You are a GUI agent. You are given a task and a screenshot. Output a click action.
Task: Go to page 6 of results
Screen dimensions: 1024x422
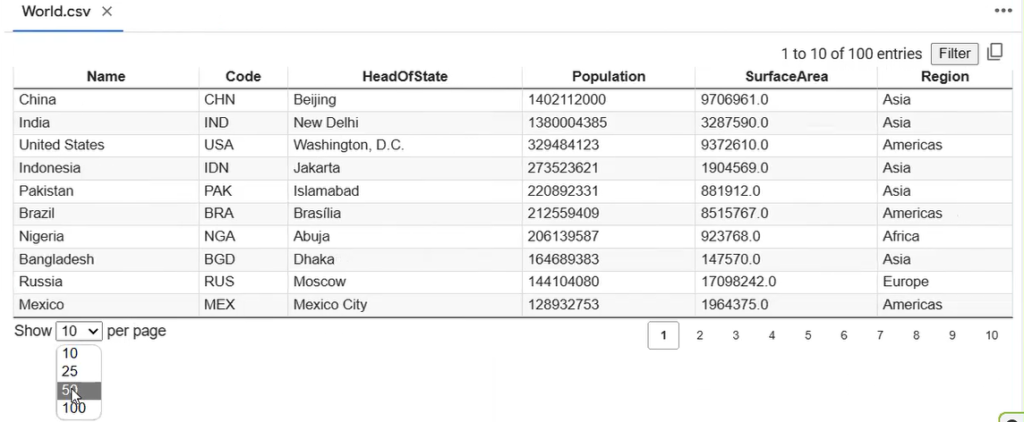click(x=844, y=335)
